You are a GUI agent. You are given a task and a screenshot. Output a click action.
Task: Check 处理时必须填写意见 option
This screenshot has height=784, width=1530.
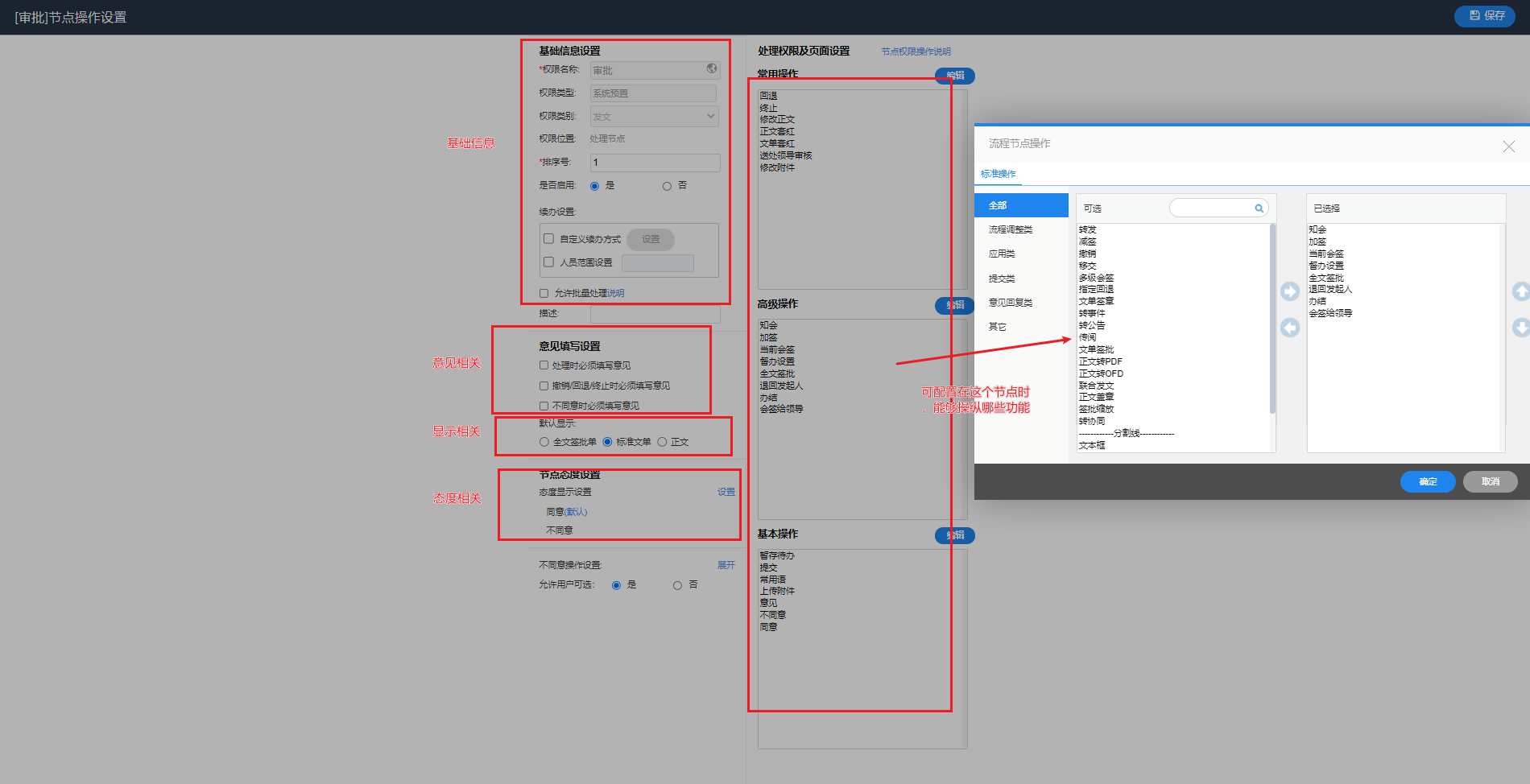pos(544,365)
